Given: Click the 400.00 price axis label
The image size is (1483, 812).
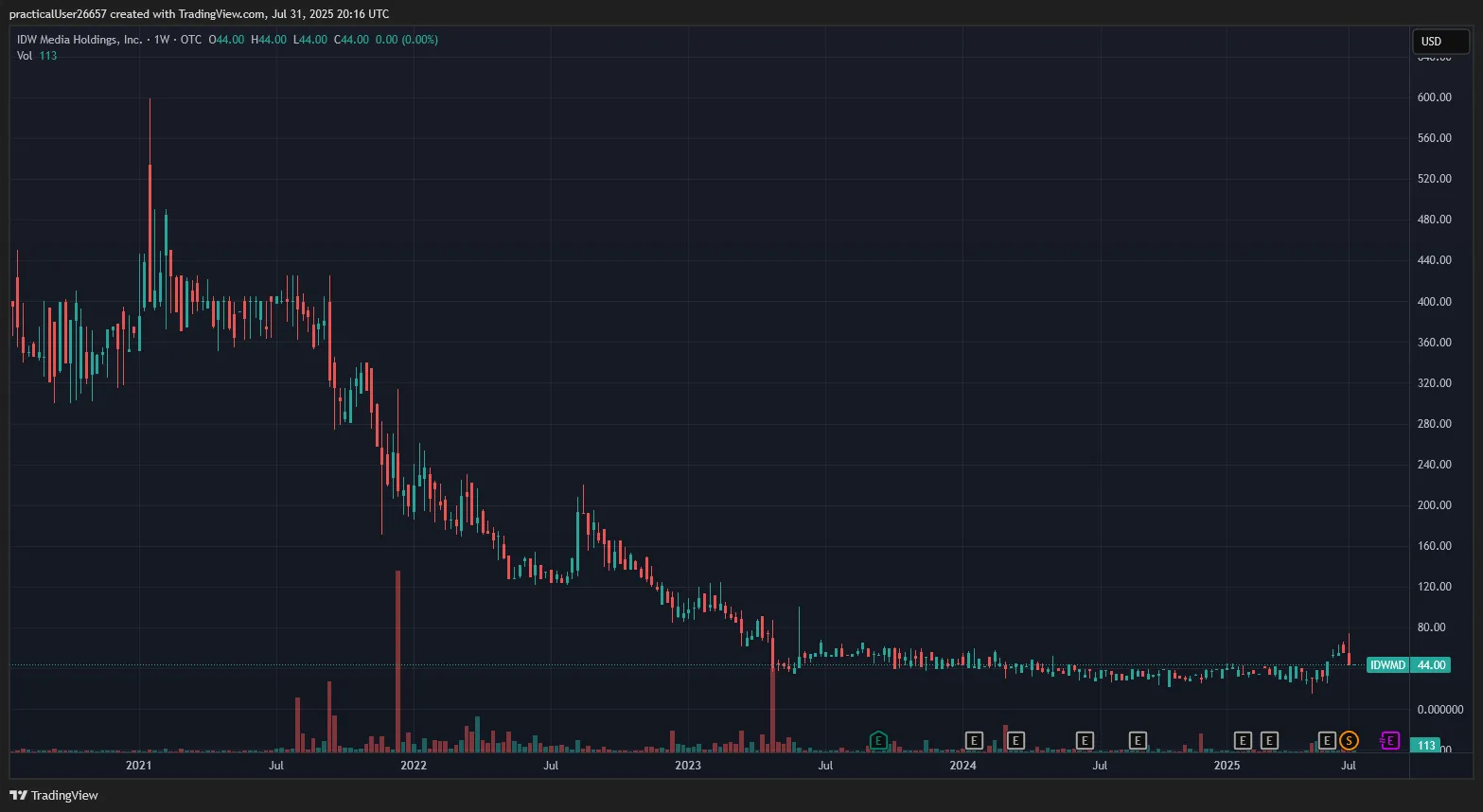Looking at the screenshot, I should pos(1434,302).
